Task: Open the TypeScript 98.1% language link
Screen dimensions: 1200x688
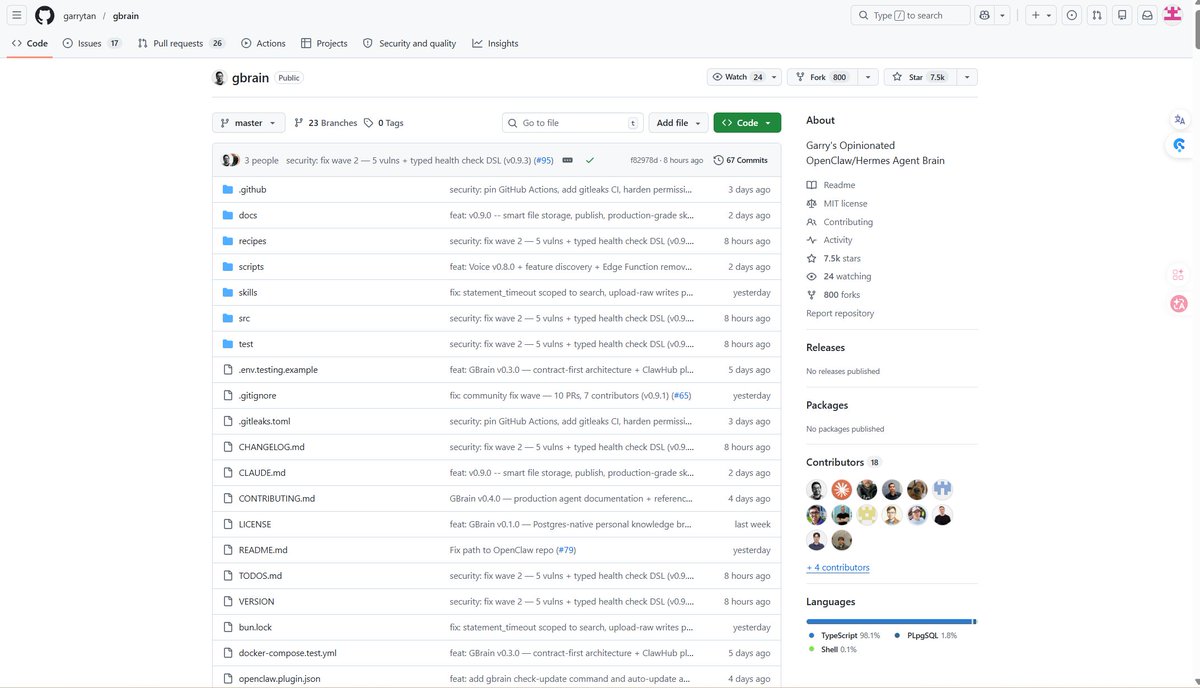Action: [x=844, y=636]
